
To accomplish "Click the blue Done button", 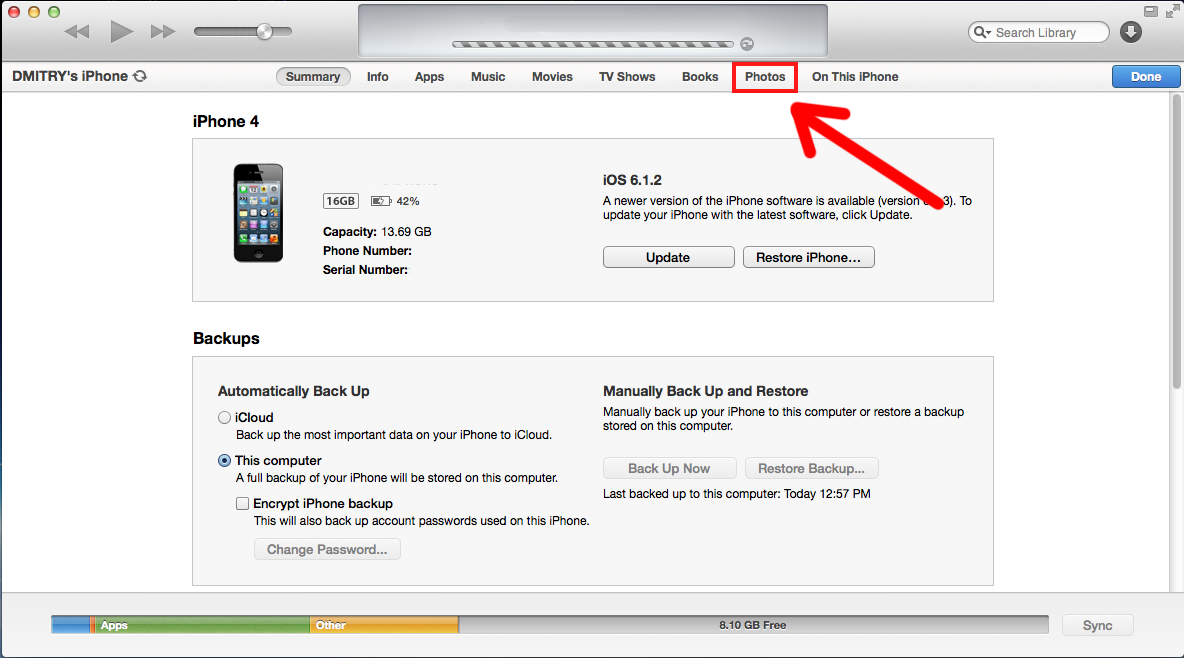I will [1145, 77].
